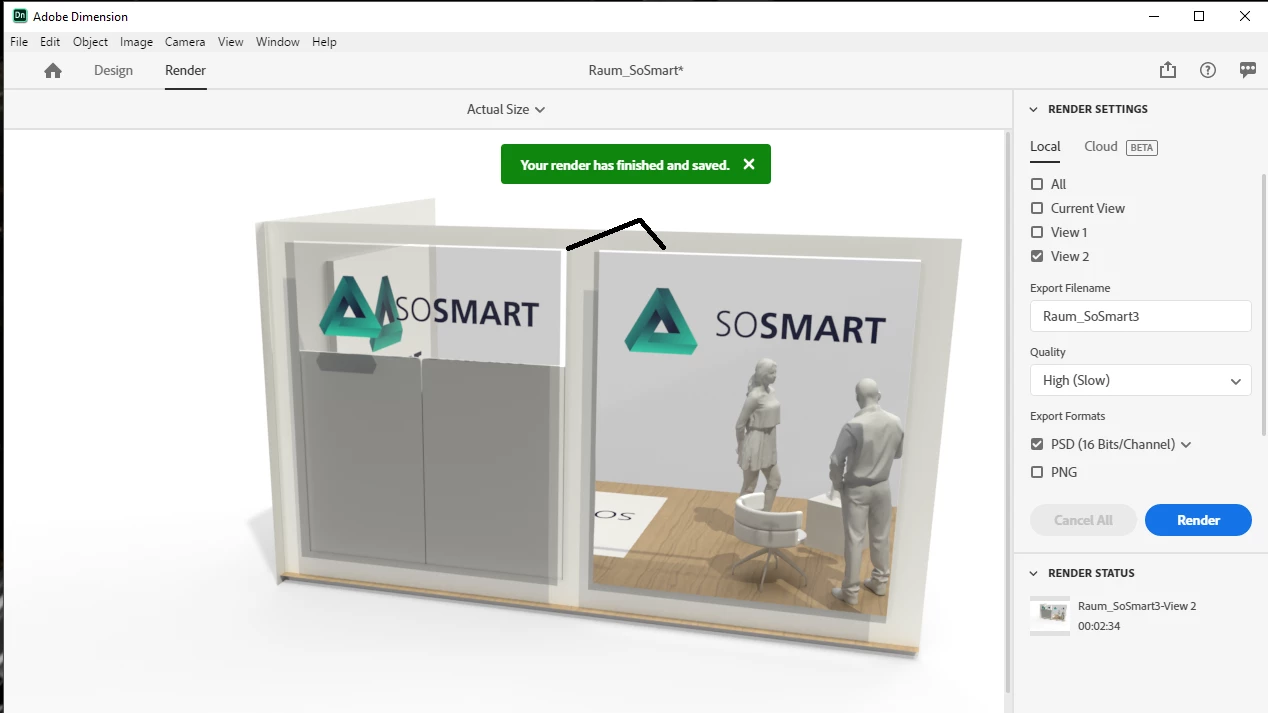
Task: Click the Export Formats label
Action: click(x=1068, y=416)
